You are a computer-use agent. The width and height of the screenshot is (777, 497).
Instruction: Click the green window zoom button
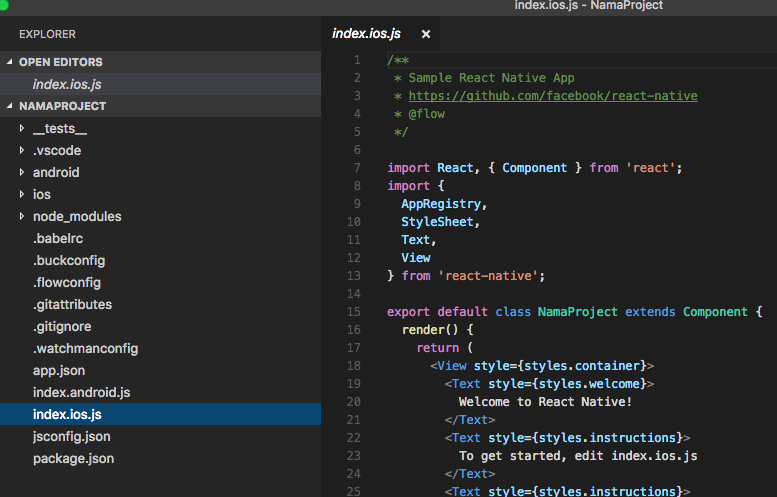[x=3, y=5]
